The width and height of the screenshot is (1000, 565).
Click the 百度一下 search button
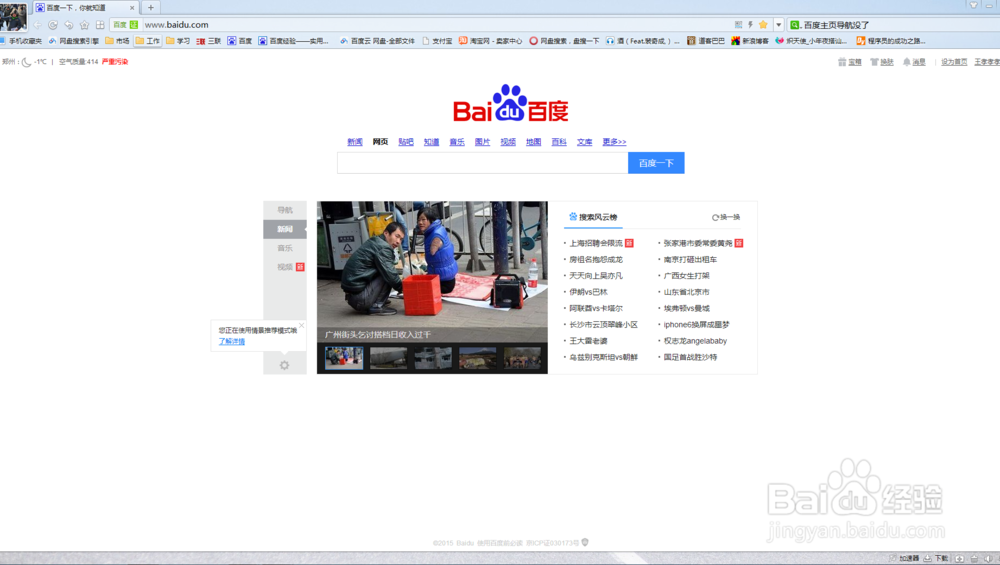[x=656, y=163]
